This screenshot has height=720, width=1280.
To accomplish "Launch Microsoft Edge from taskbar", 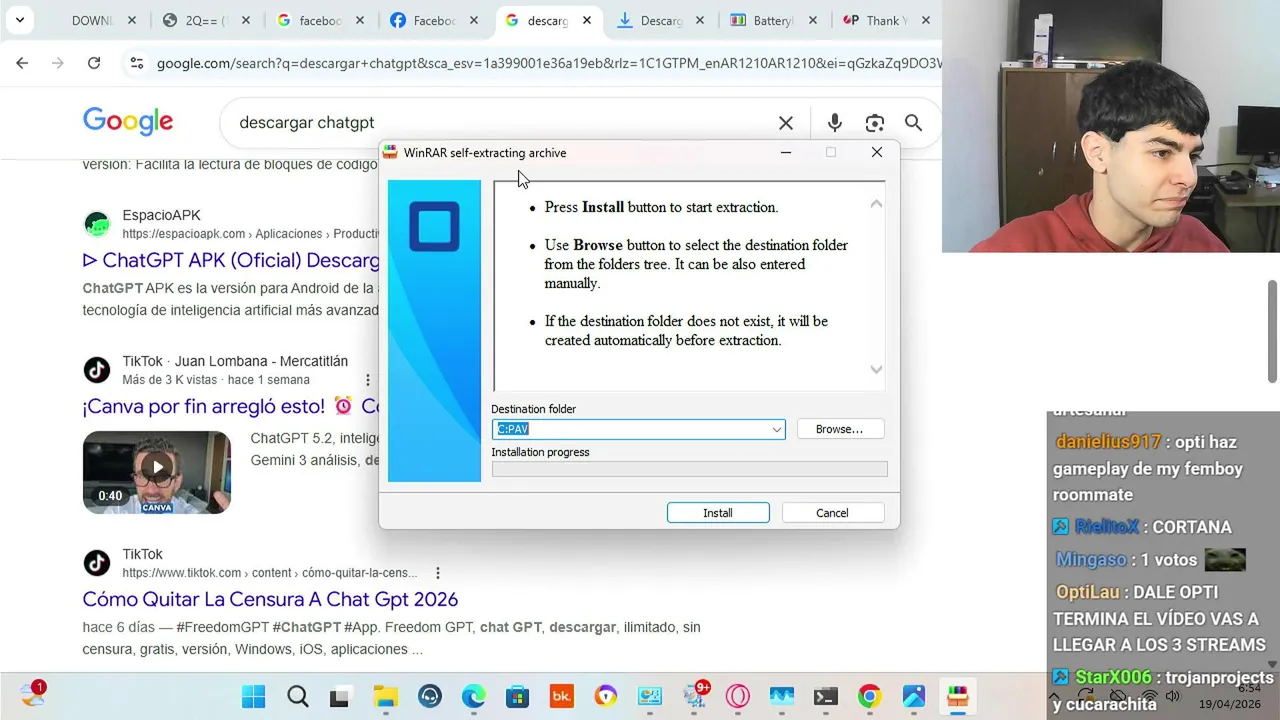I will pyautogui.click(x=473, y=697).
